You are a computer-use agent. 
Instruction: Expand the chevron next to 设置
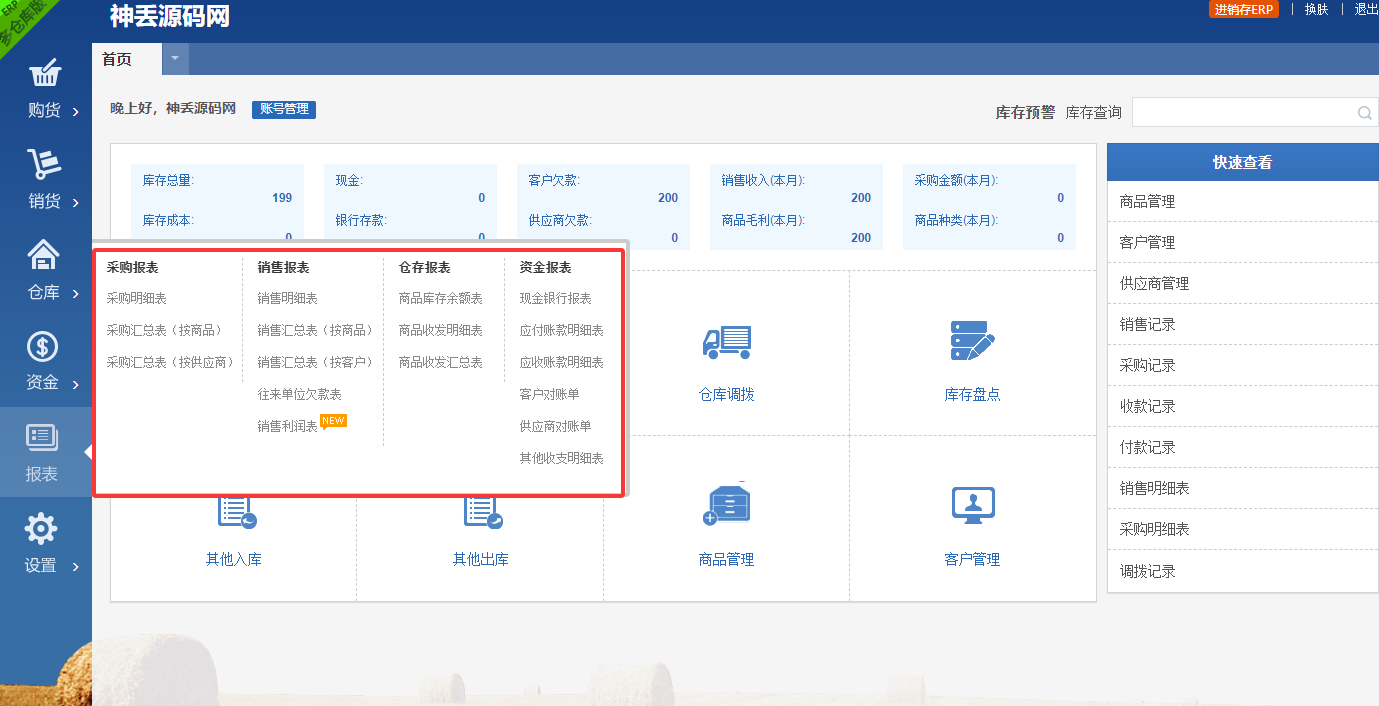(76, 567)
